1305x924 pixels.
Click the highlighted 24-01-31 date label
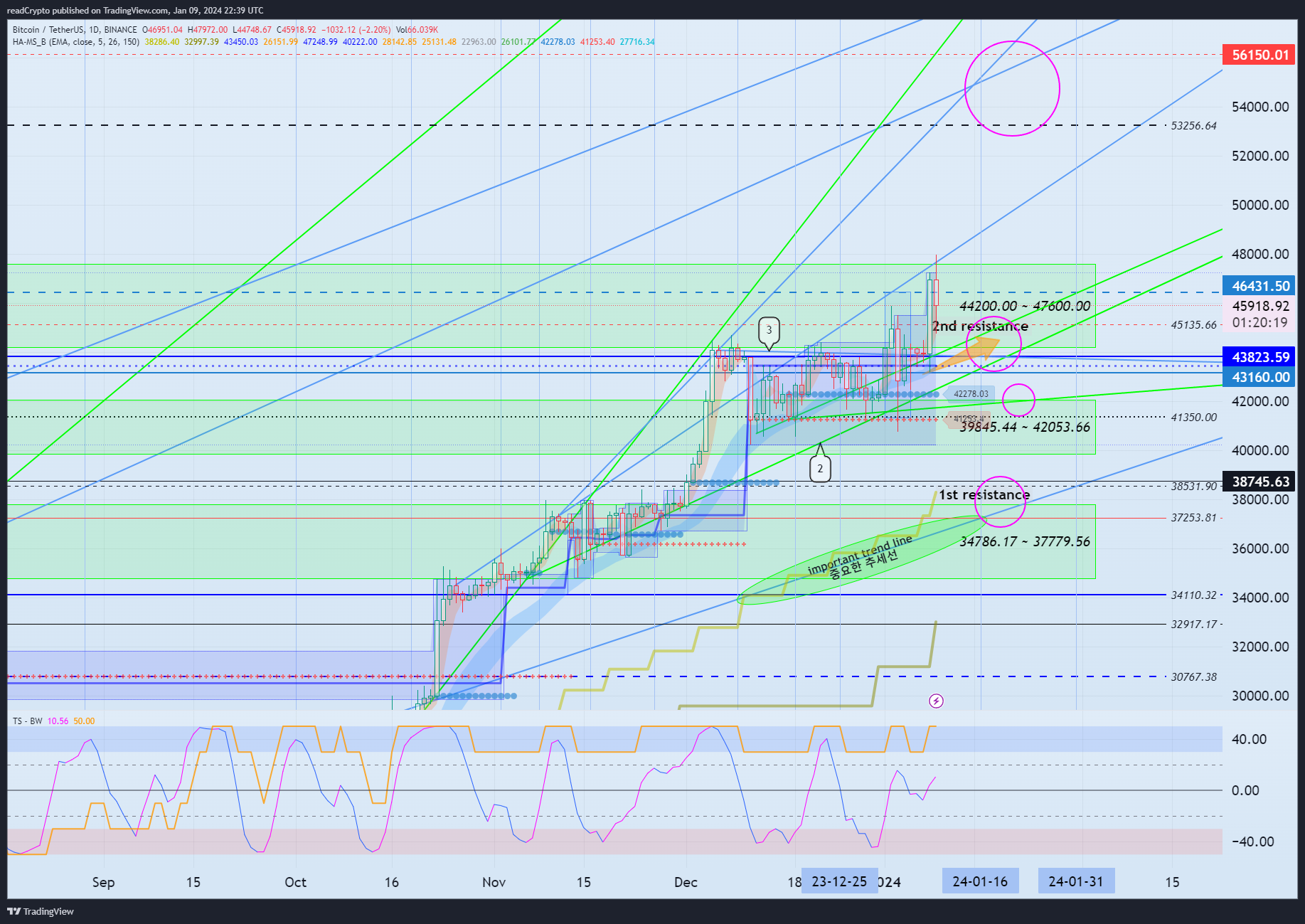[1076, 881]
